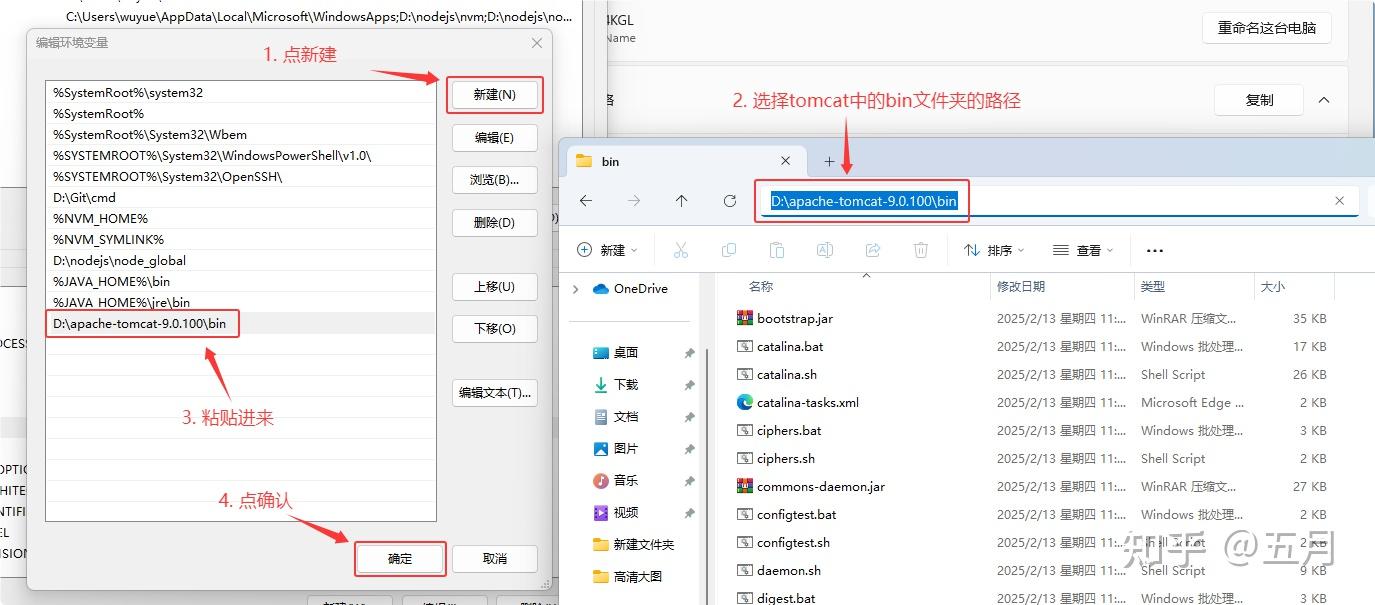Click the Share icon in the Explorer toolbar
Image resolution: width=1375 pixels, height=605 pixels.
tap(872, 250)
